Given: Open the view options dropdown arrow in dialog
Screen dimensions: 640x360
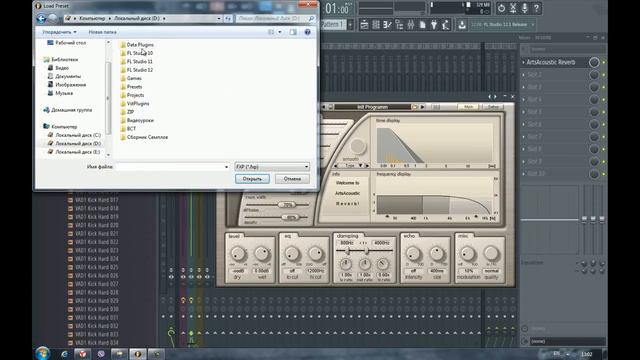Looking at the screenshot, I should (280, 32).
